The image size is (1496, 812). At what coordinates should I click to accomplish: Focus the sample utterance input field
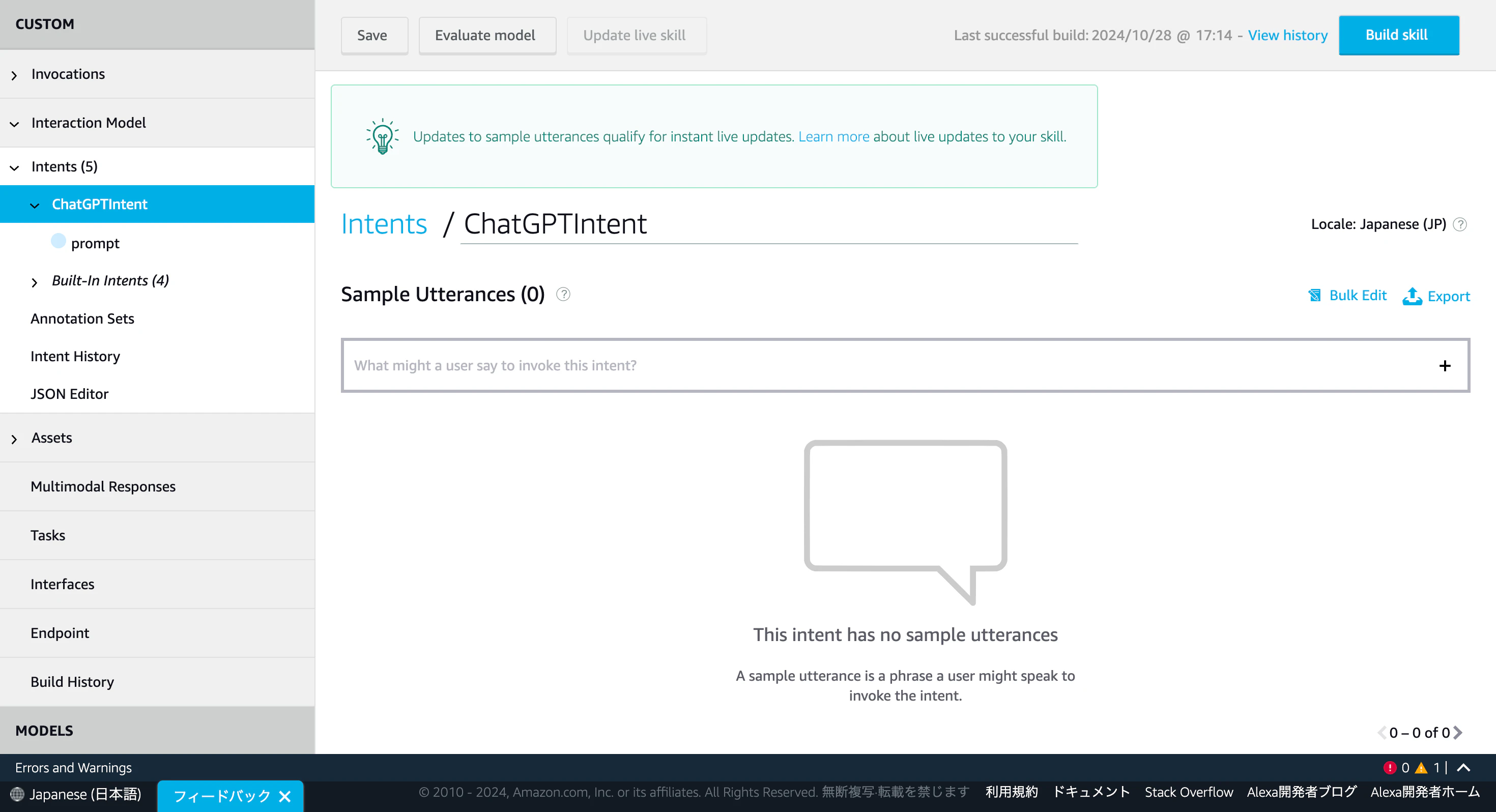(x=905, y=365)
